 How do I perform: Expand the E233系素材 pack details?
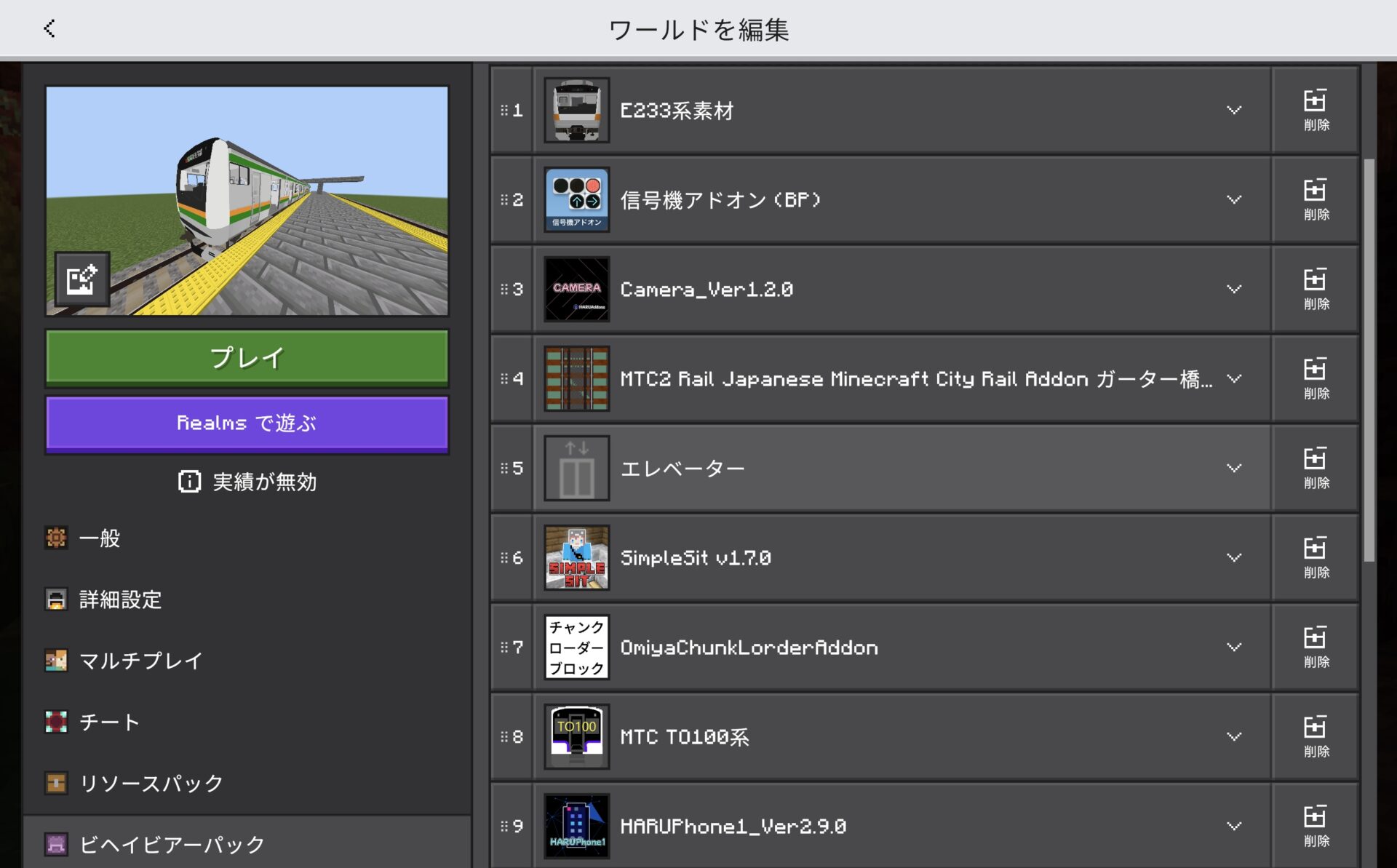1234,110
